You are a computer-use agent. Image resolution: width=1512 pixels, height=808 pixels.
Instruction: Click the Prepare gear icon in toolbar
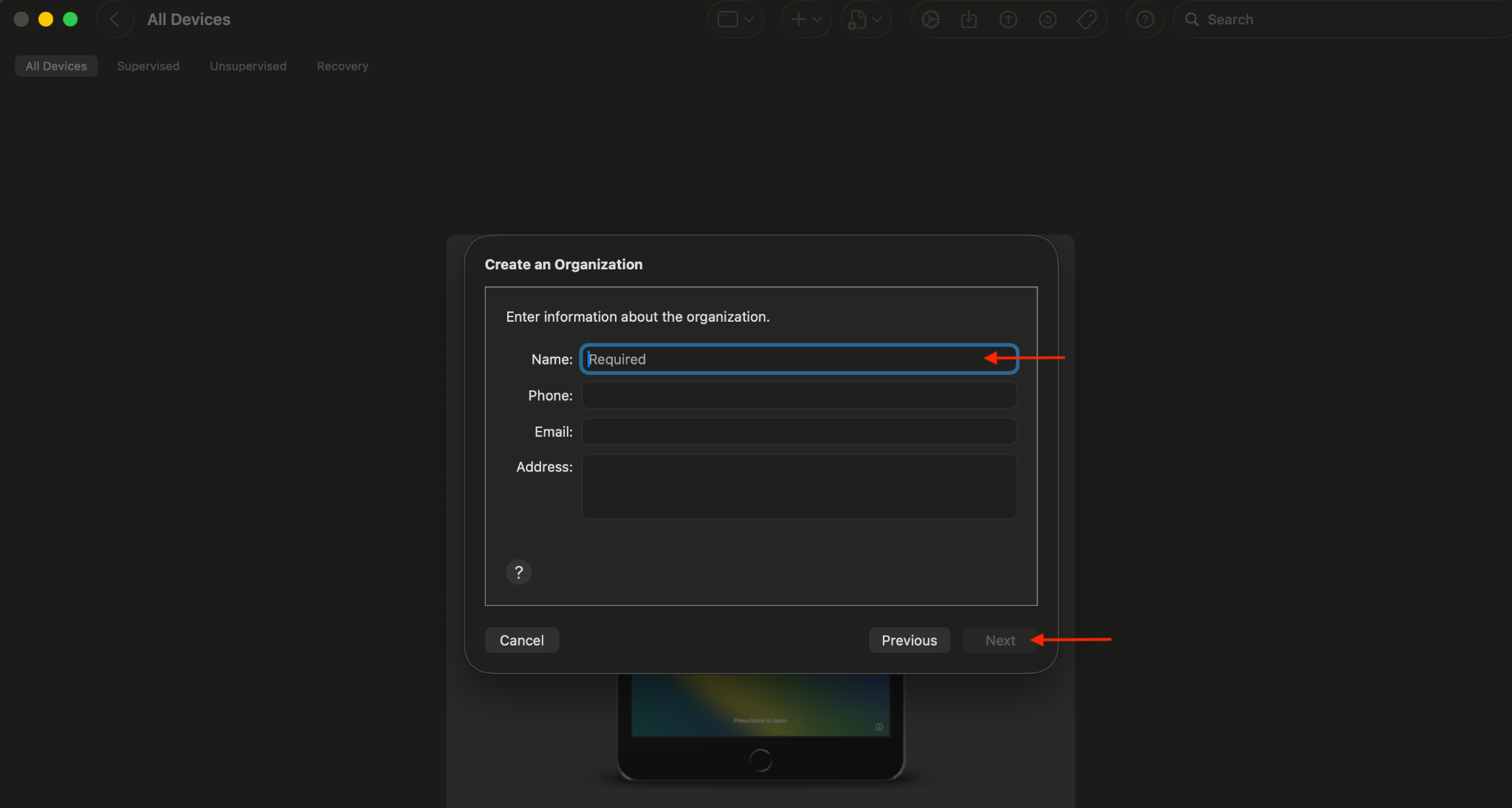[930, 20]
